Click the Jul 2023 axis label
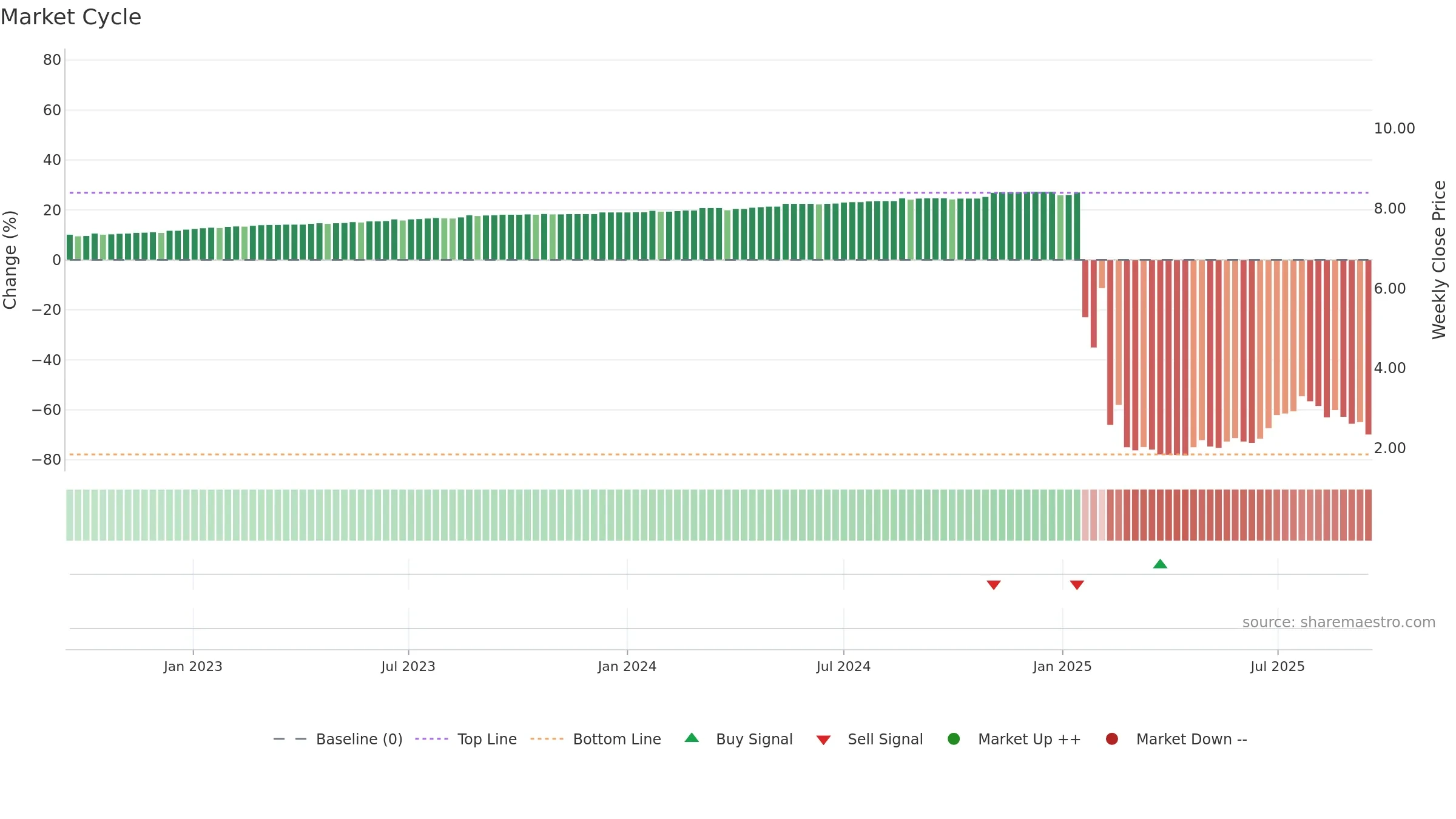 [x=408, y=667]
